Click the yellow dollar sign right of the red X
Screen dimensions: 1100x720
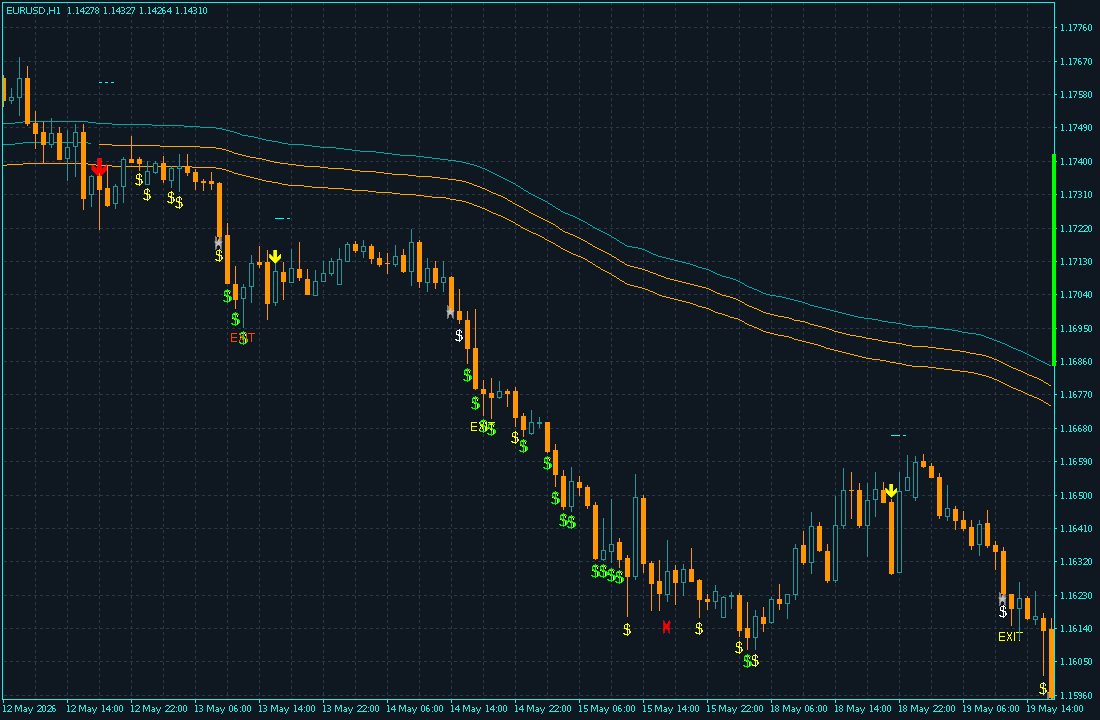699,629
